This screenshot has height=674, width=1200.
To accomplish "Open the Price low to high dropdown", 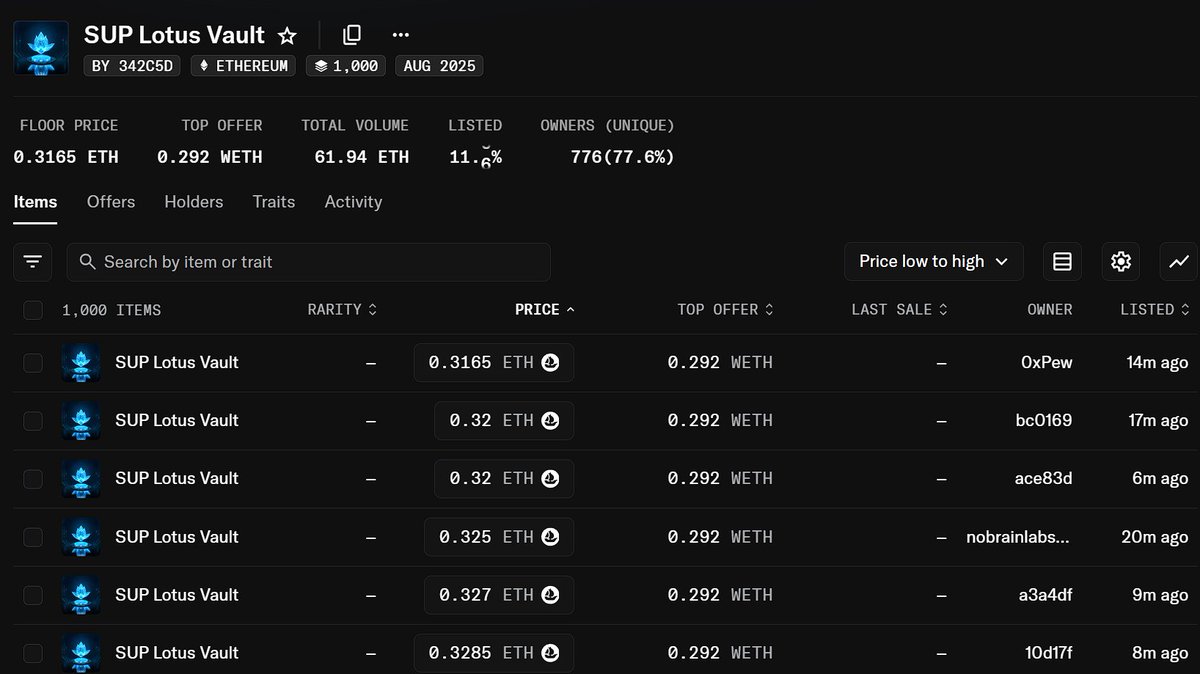I will pos(933,261).
